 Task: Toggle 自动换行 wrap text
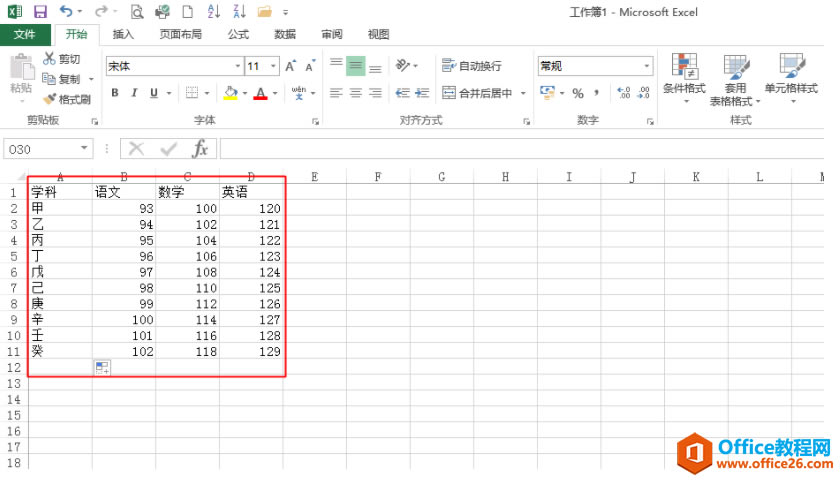click(472, 66)
